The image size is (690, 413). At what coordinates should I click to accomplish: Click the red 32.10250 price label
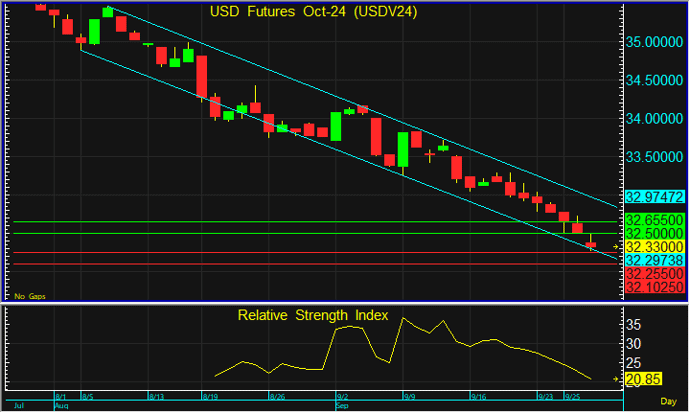[x=654, y=287]
